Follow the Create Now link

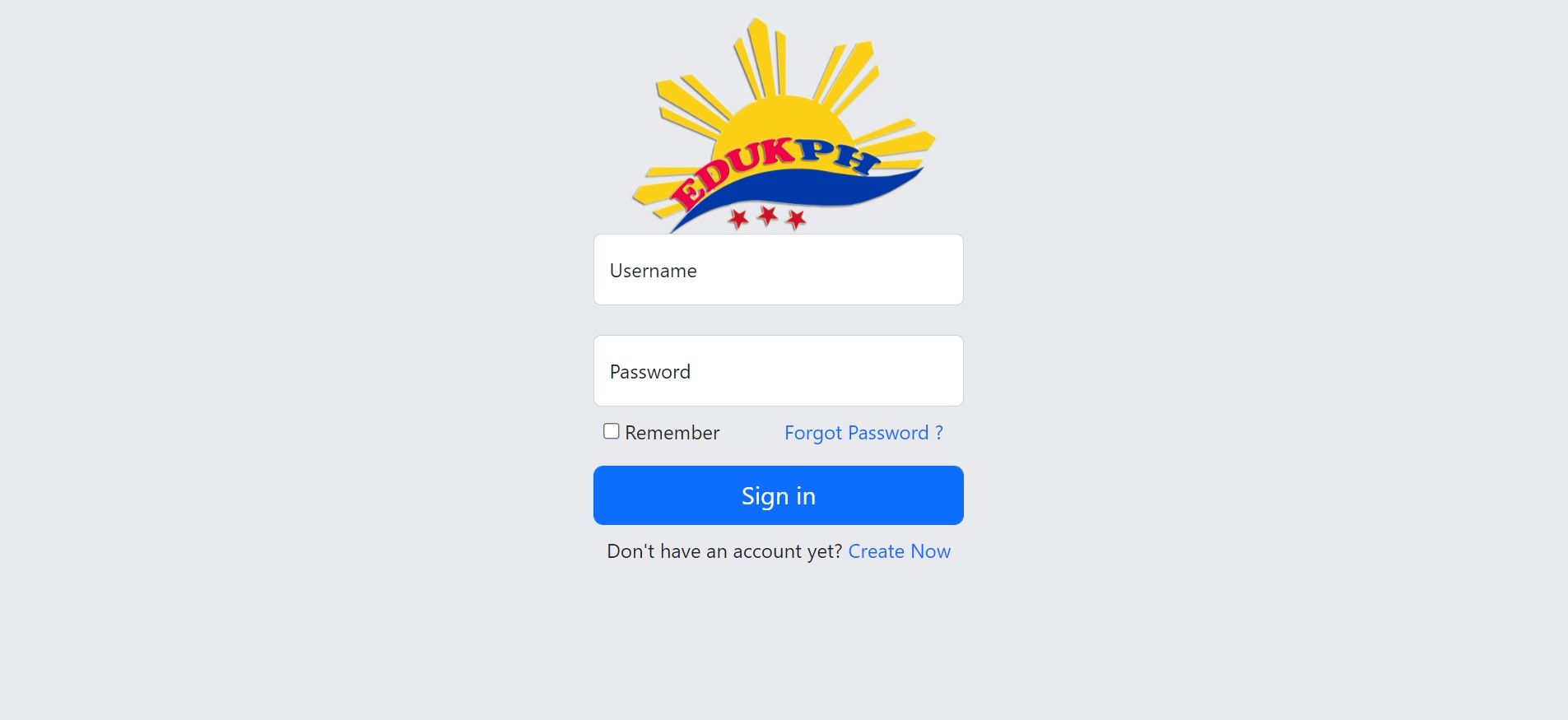point(899,551)
